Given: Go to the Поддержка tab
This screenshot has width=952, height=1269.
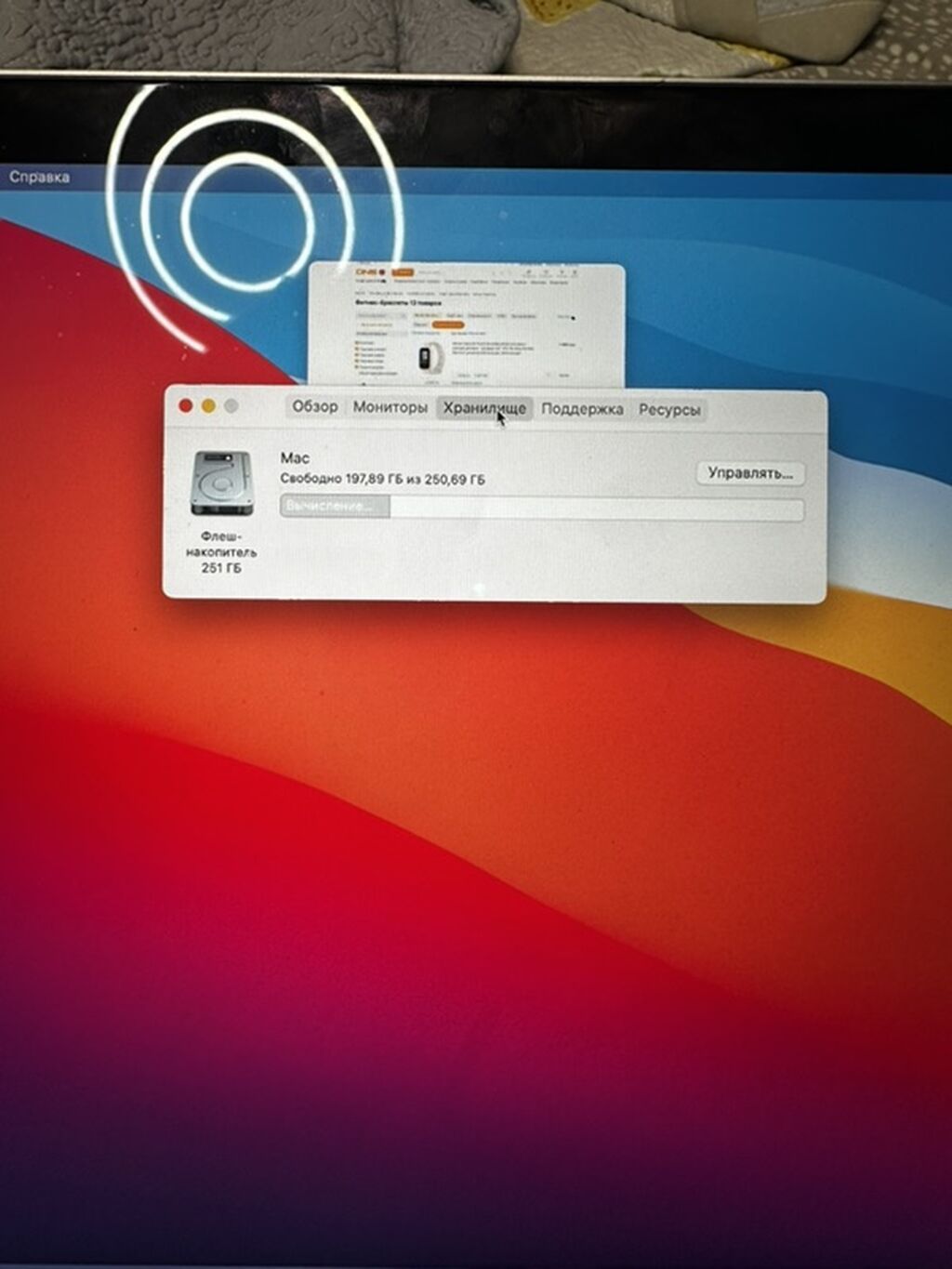Looking at the screenshot, I should (x=582, y=409).
